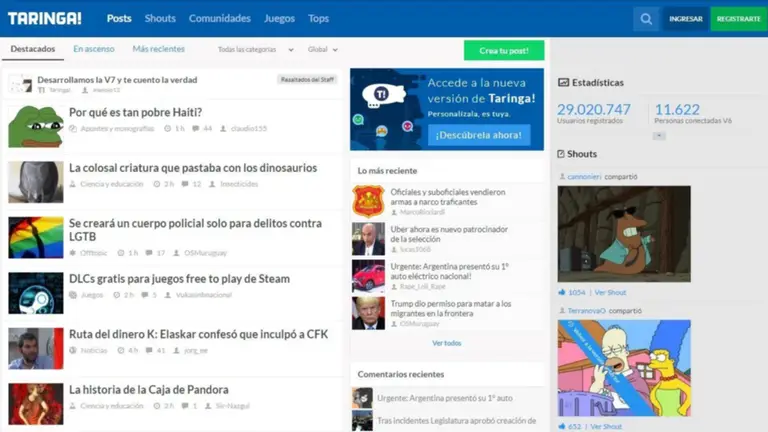The height and width of the screenshot is (432, 768).
Task: Click Ver Shout on TerranovaO's shout
Action: pyautogui.click(x=606, y=427)
